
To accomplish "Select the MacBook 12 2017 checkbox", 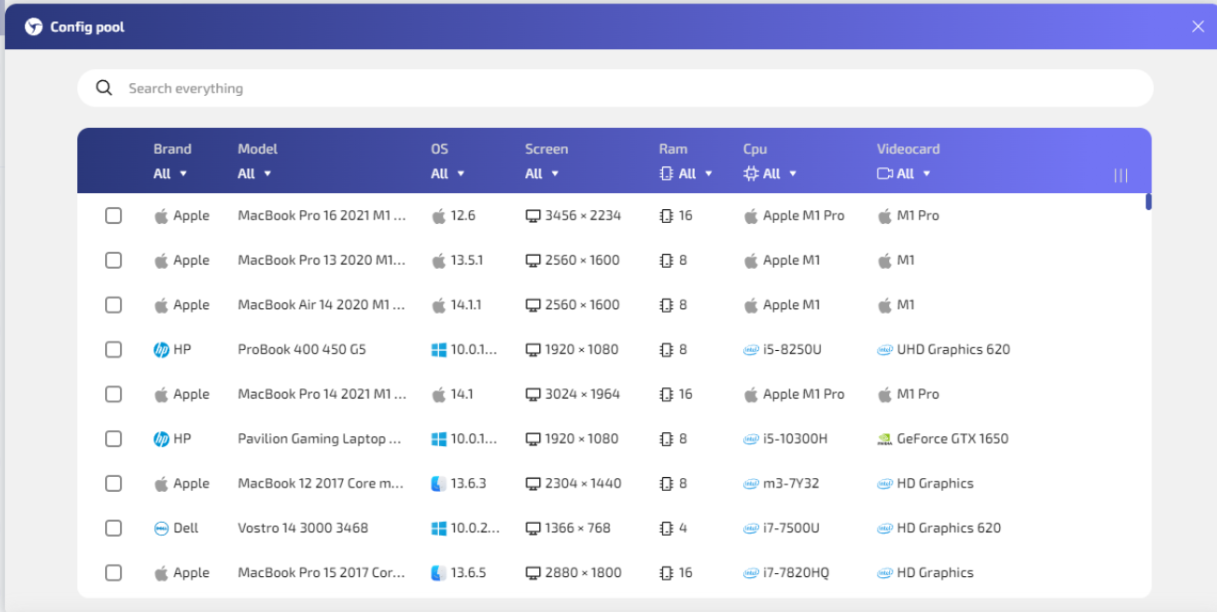I will [x=114, y=483].
